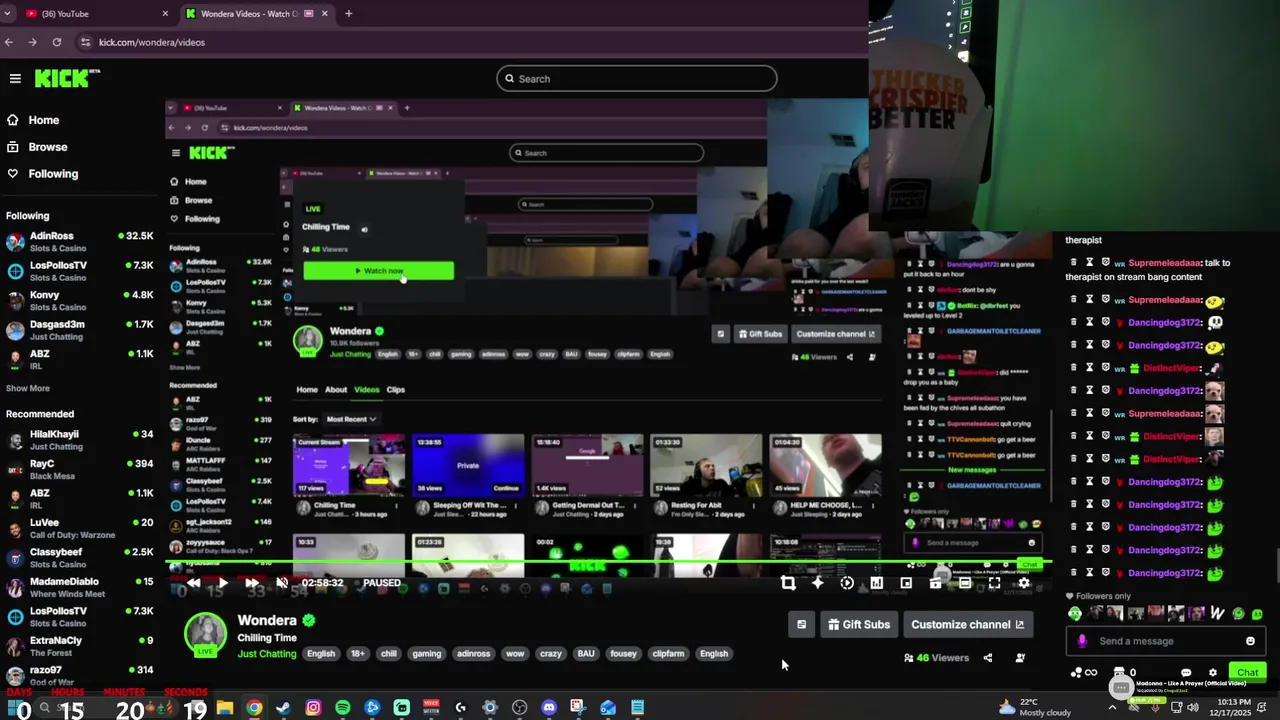1280x720 pixels.
Task: Timeout the user who said 'talk to therapist'
Action: 1090,263
